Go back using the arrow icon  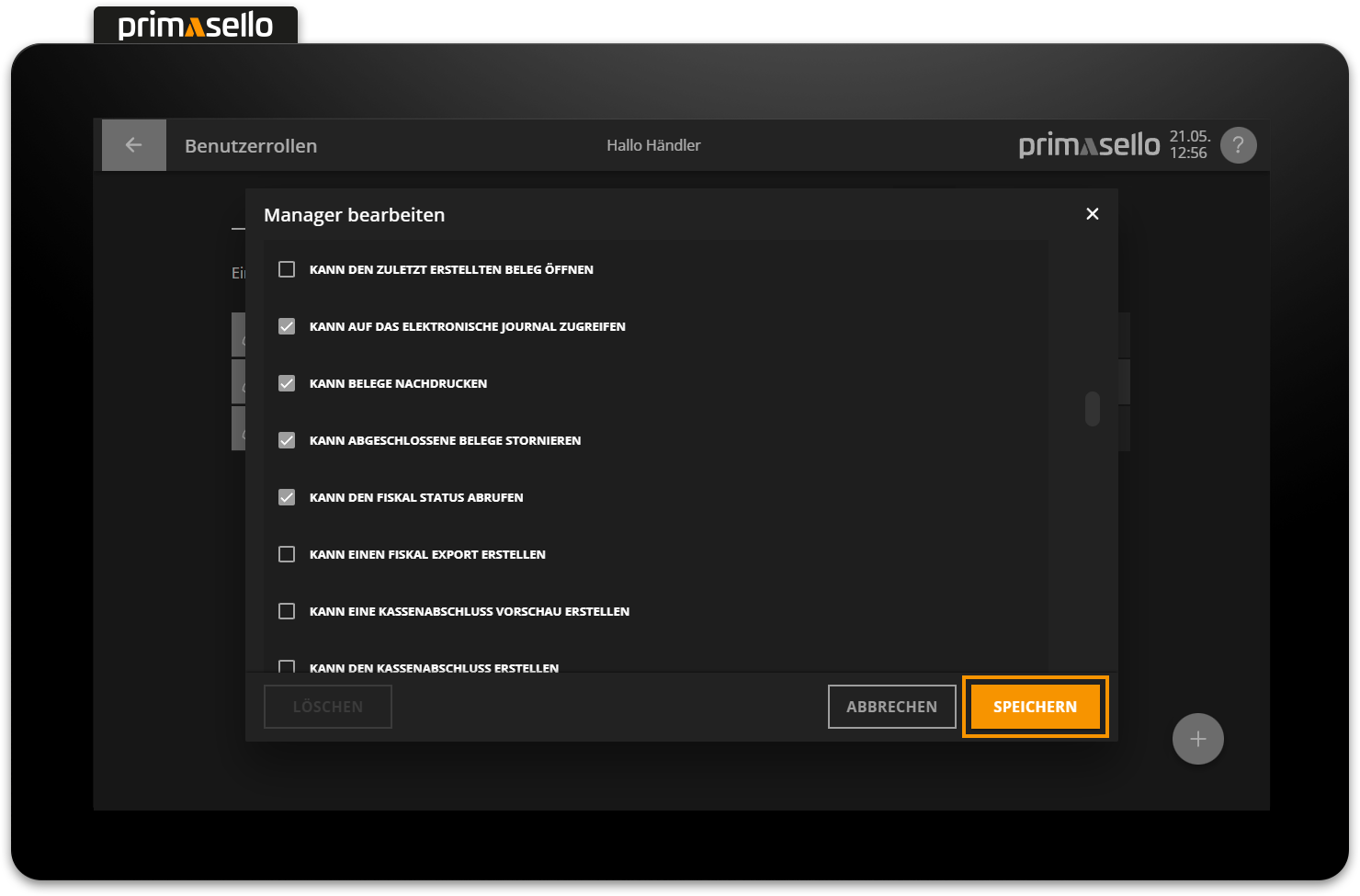click(134, 145)
